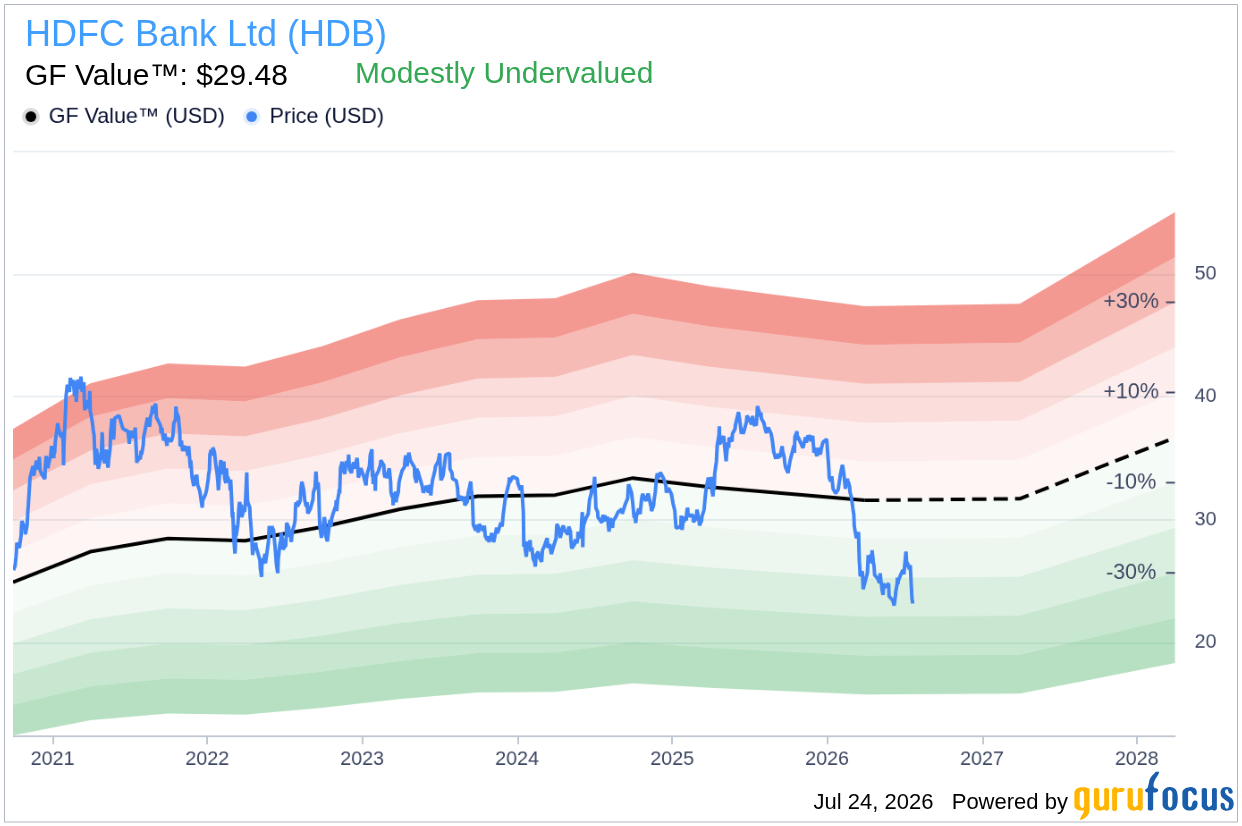Click the last blue price data point
Viewport: 1242px width, 826px height.
point(912,601)
